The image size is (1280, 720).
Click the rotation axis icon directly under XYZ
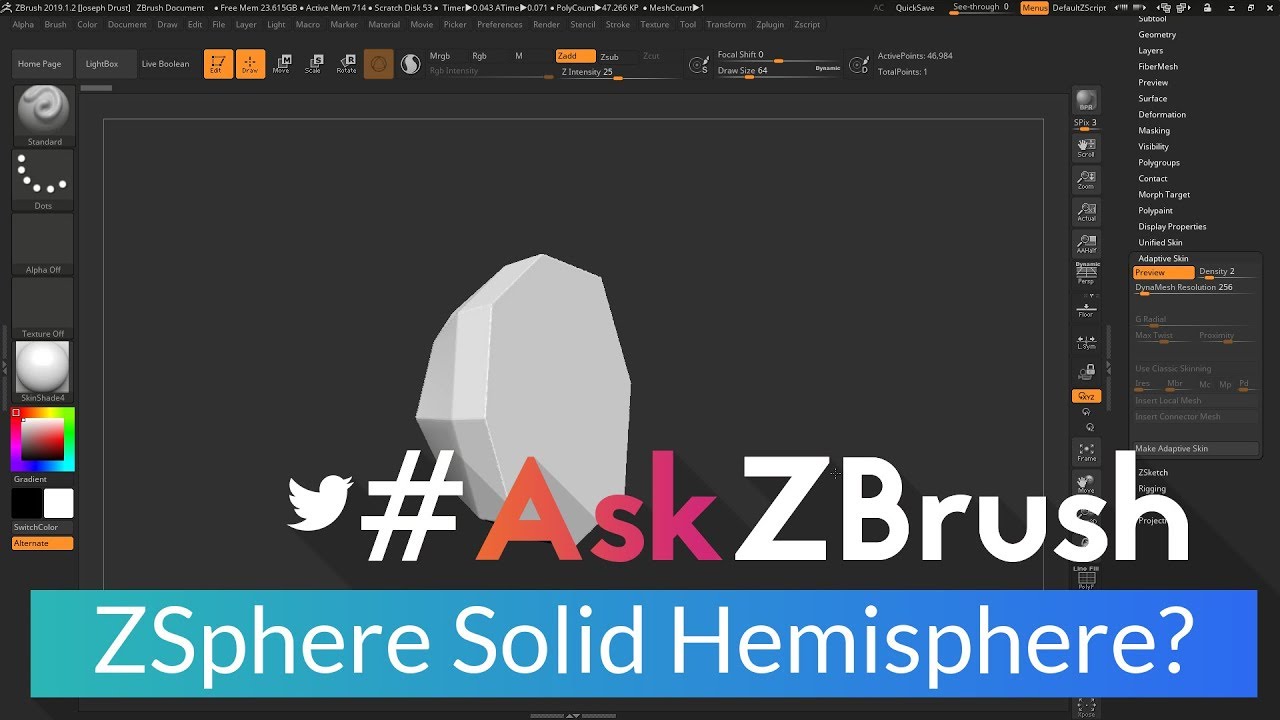1086,412
